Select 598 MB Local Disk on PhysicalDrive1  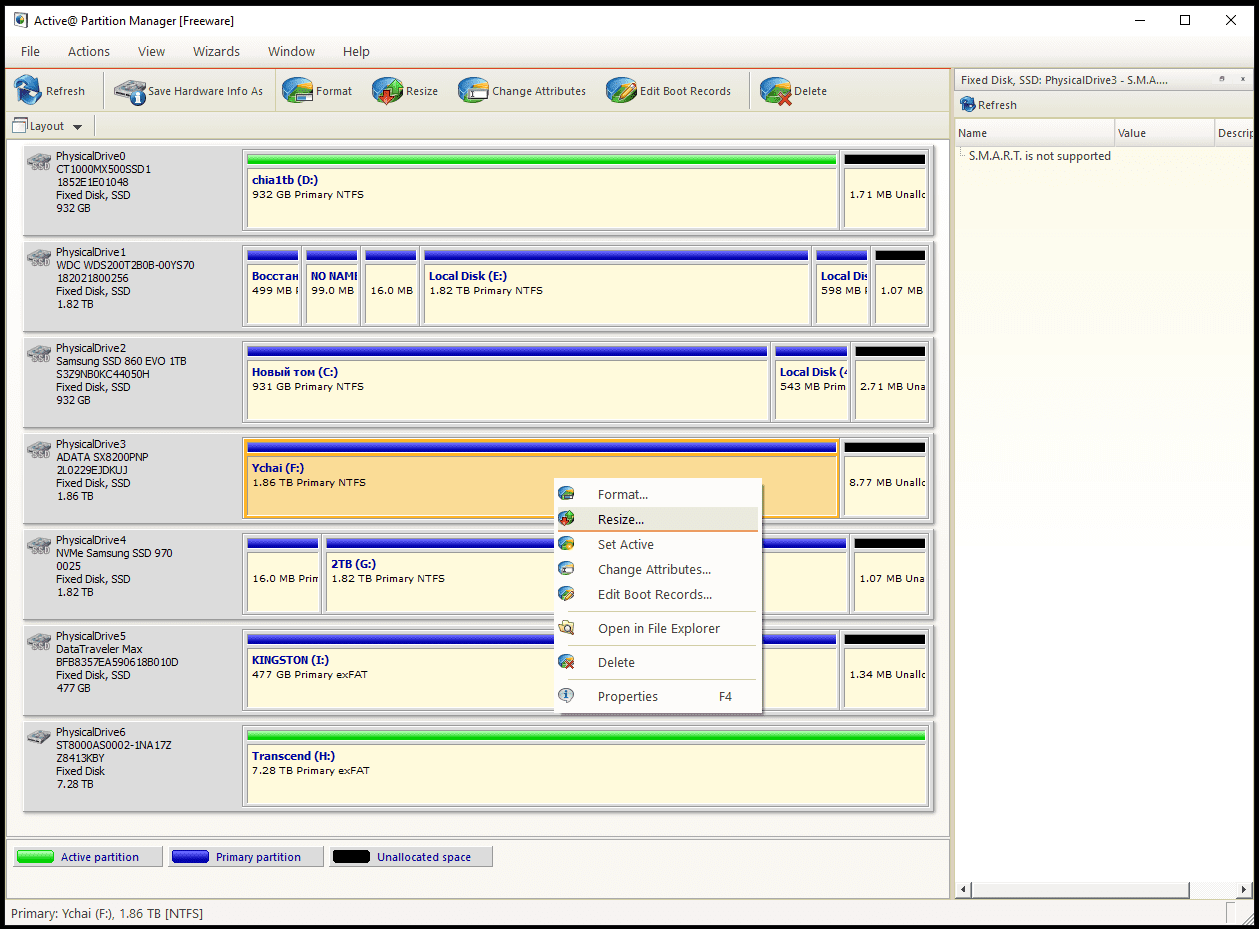coord(841,288)
